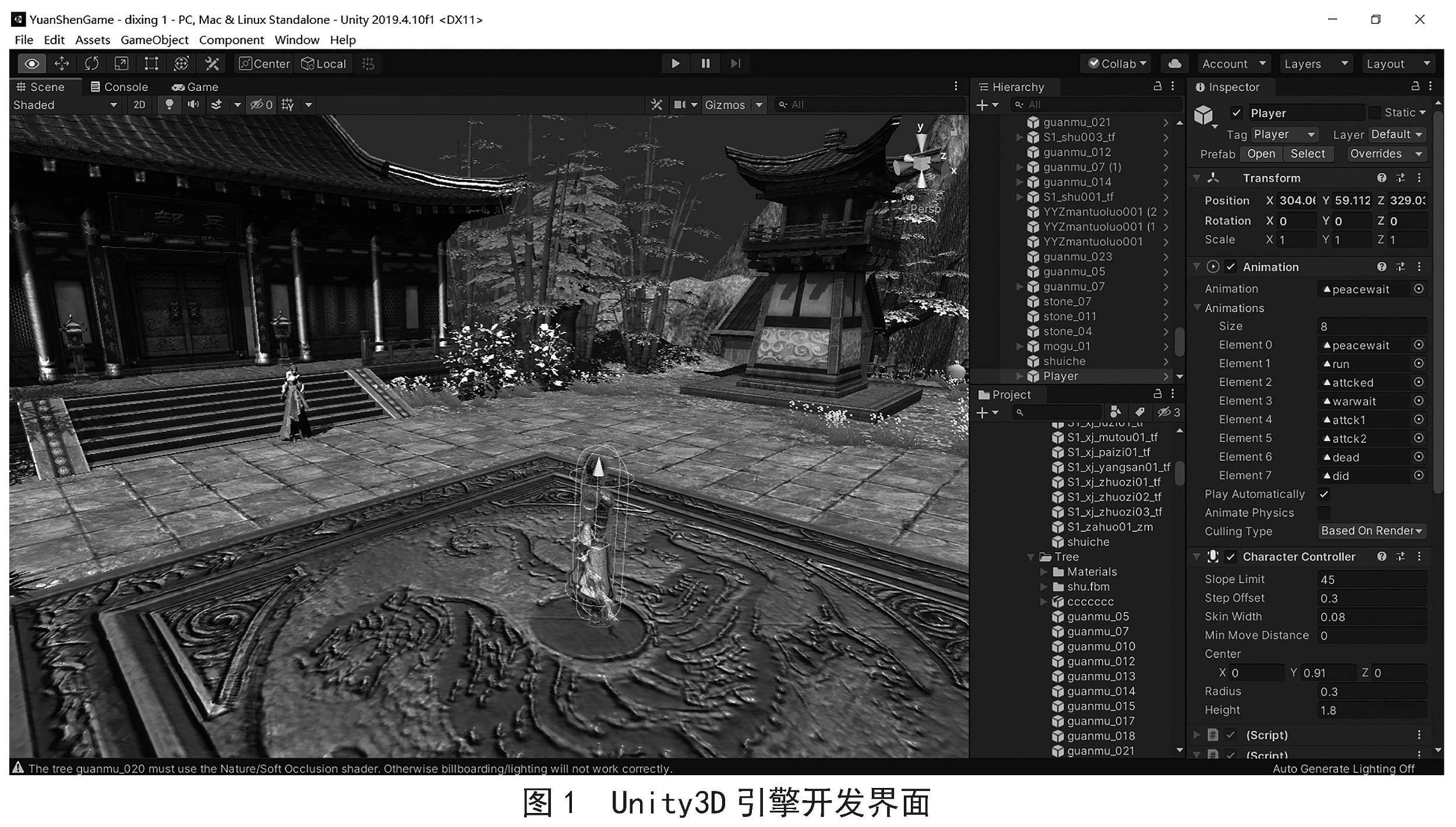Open the File menu
Screen dimensions: 1456x827
(x=24, y=40)
